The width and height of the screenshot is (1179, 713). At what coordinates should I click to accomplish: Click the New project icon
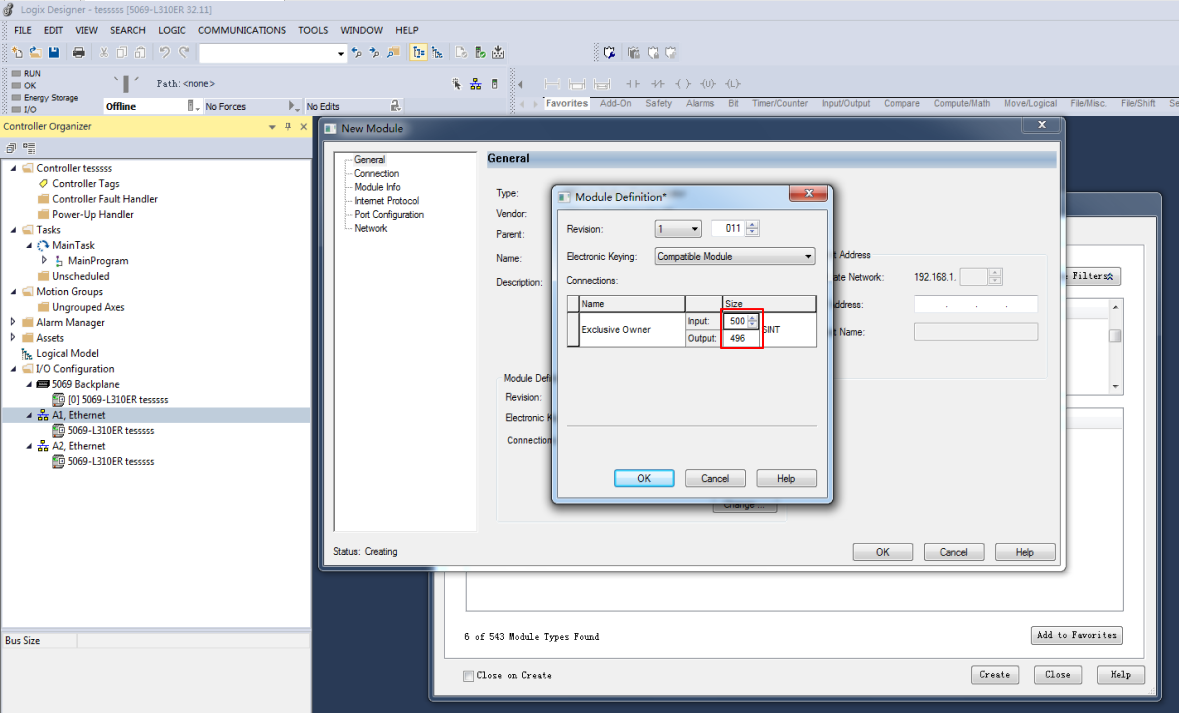[17, 53]
